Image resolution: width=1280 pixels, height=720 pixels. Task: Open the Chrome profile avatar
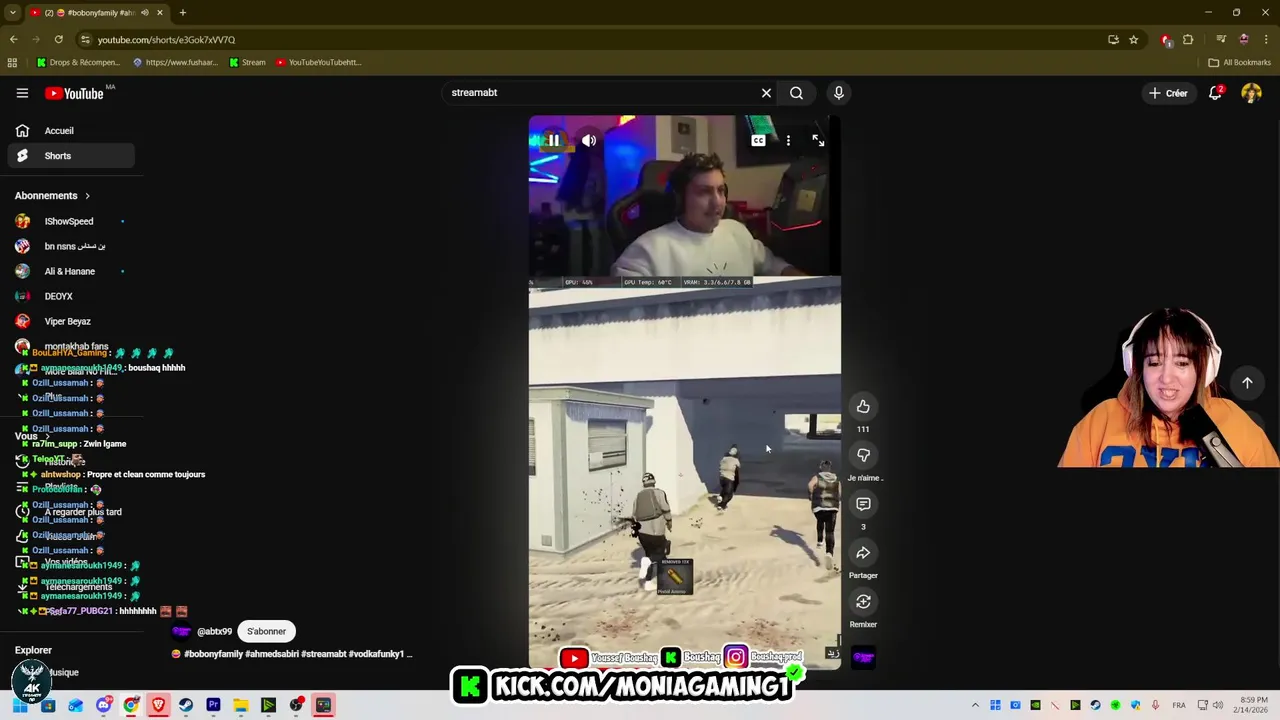click(x=1243, y=40)
